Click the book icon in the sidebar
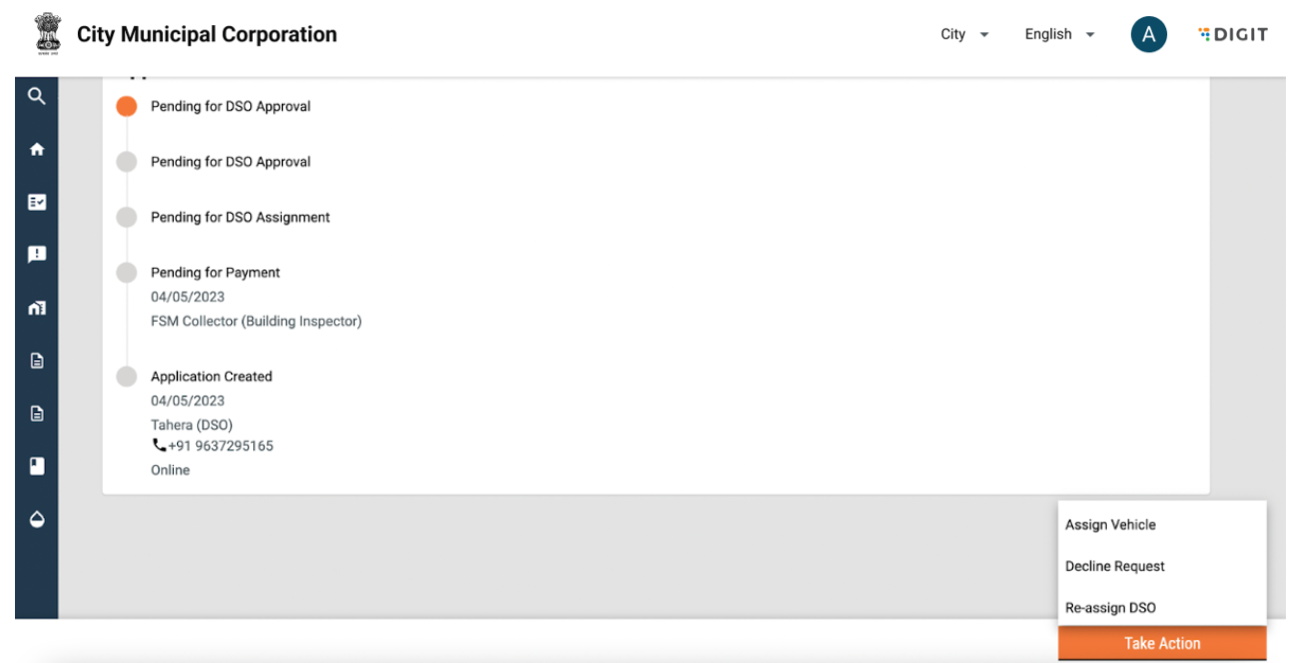 point(37,466)
